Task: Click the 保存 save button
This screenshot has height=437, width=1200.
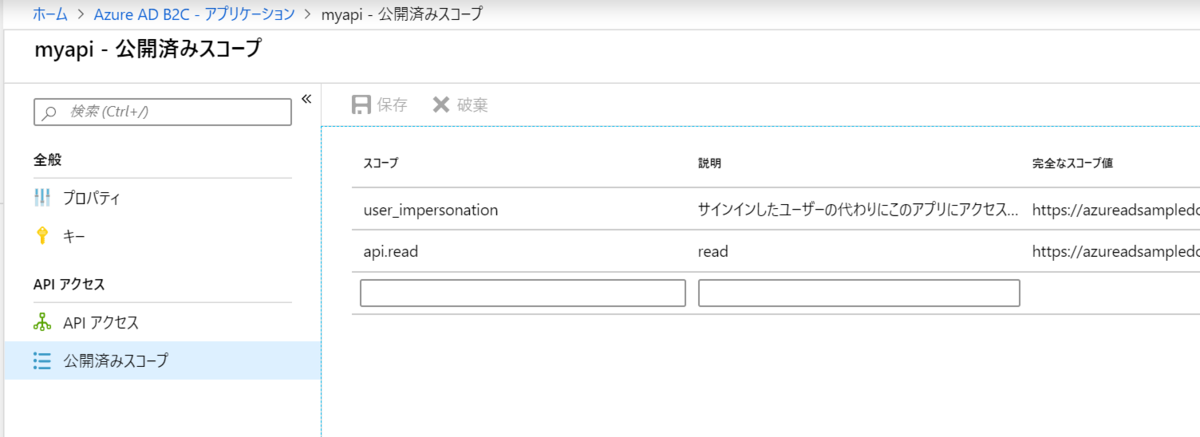Action: click(379, 104)
